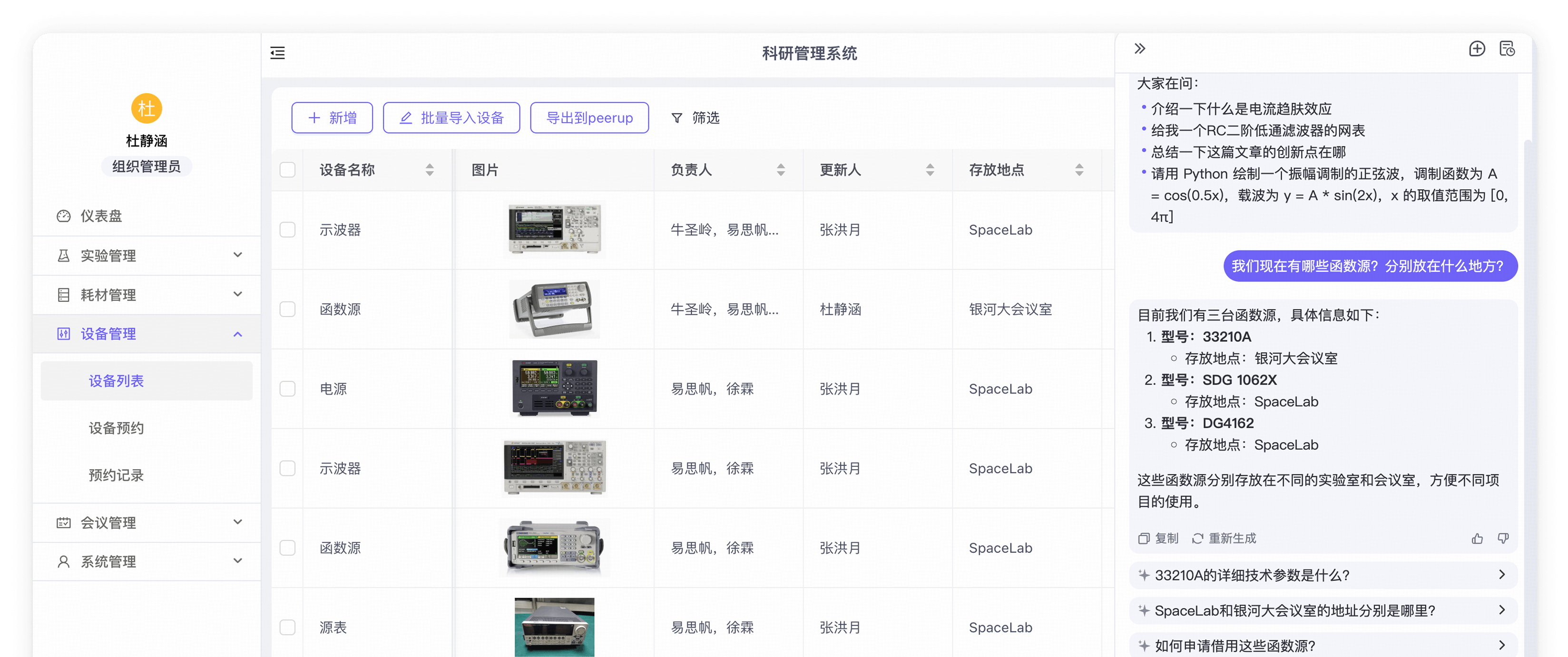Image resolution: width=1568 pixels, height=657 pixels.
Task: Click the user message bubble about 函数源
Action: [x=1370, y=266]
